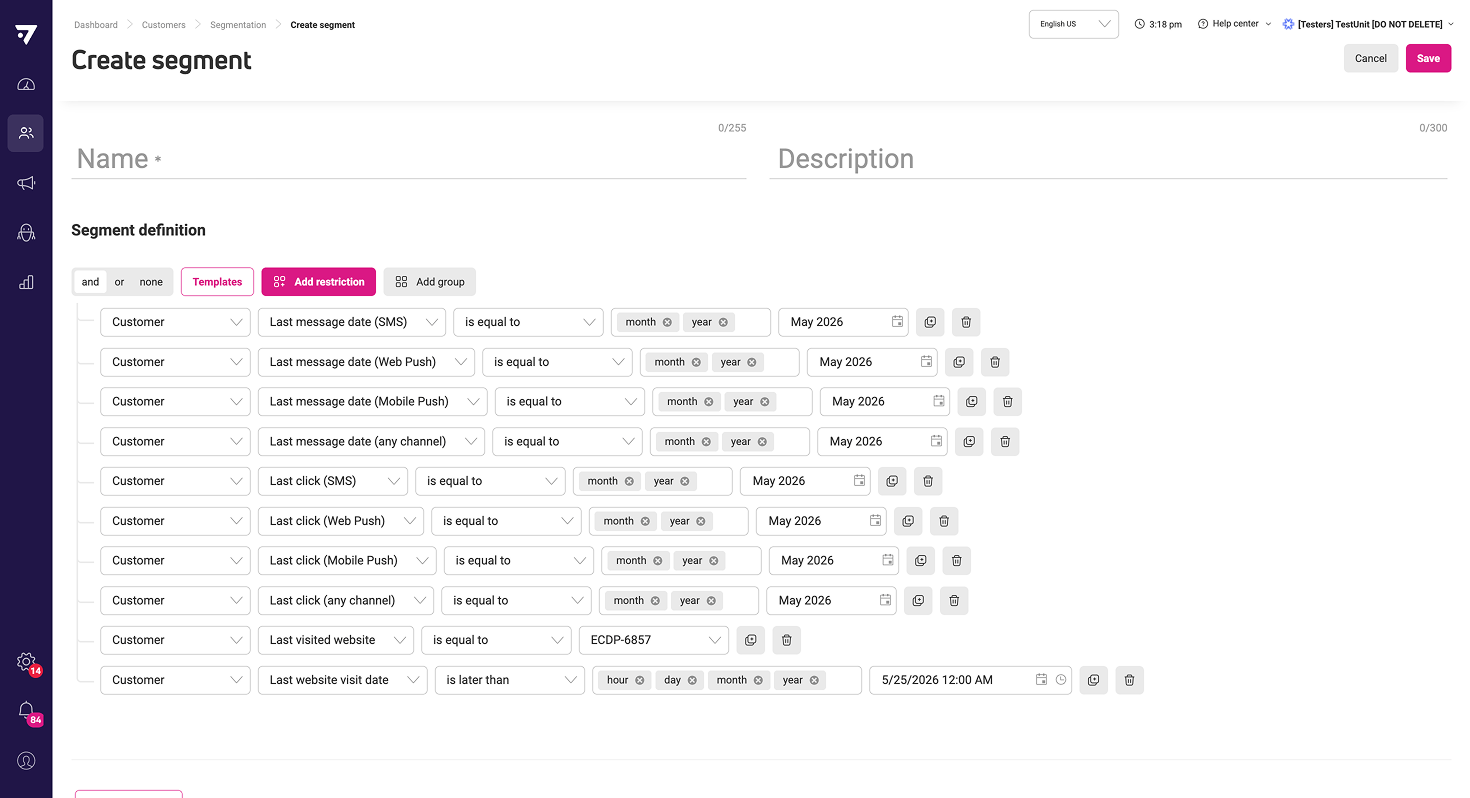Delete the Last click (SMS) restriction
Image resolution: width=1470 pixels, height=798 pixels.
[x=928, y=481]
